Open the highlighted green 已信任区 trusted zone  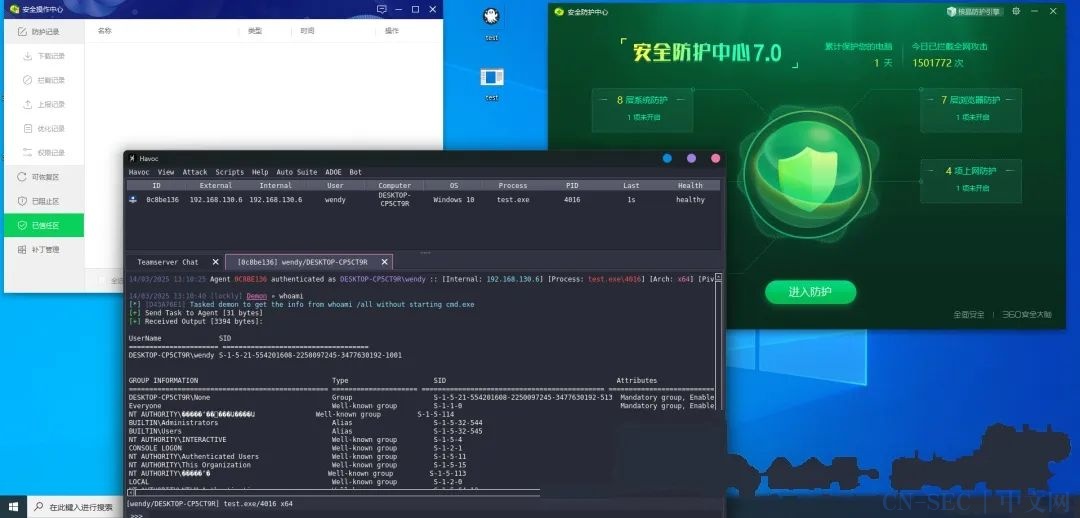(x=44, y=225)
